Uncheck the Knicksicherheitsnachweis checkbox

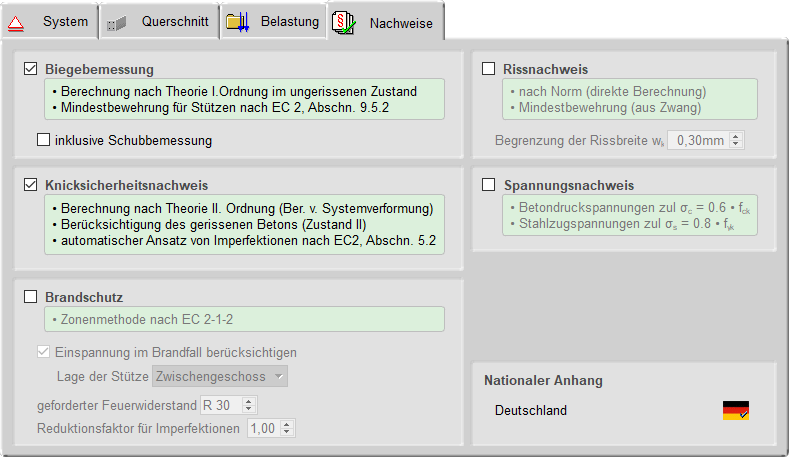click(30, 184)
